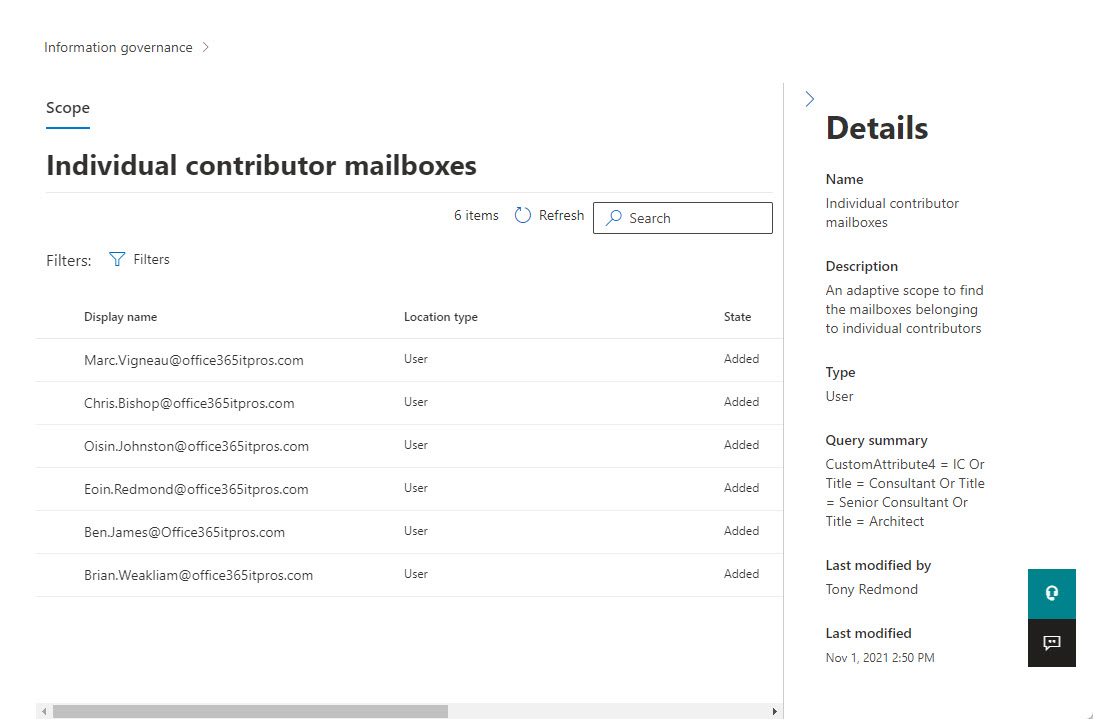The height and width of the screenshot is (719, 1093).
Task: Click the Location type column header
Action: coord(441,316)
